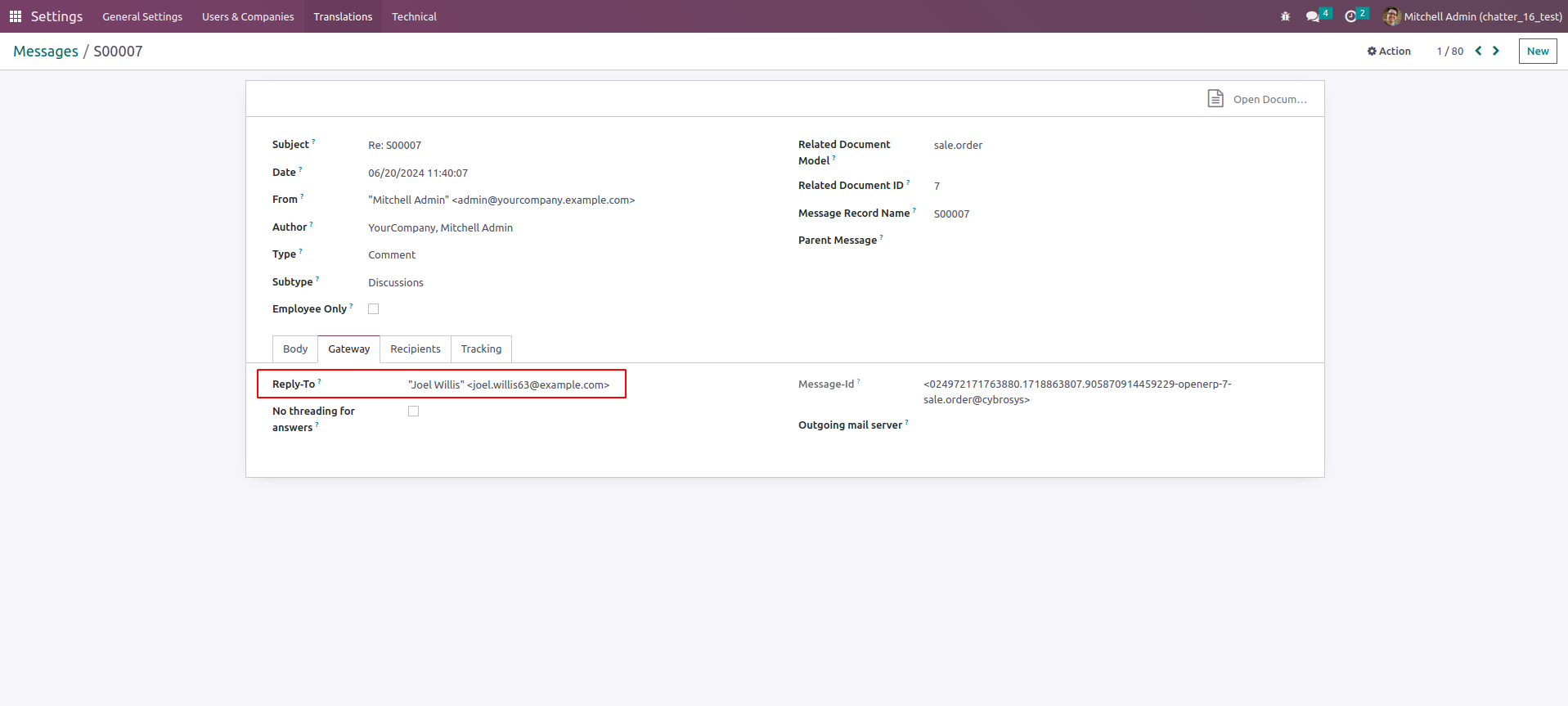
Task: Click the record pager 1 / 80
Action: pos(1450,51)
